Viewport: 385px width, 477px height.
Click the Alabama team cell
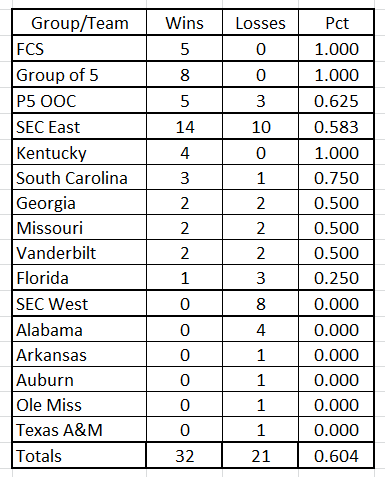tap(79, 329)
